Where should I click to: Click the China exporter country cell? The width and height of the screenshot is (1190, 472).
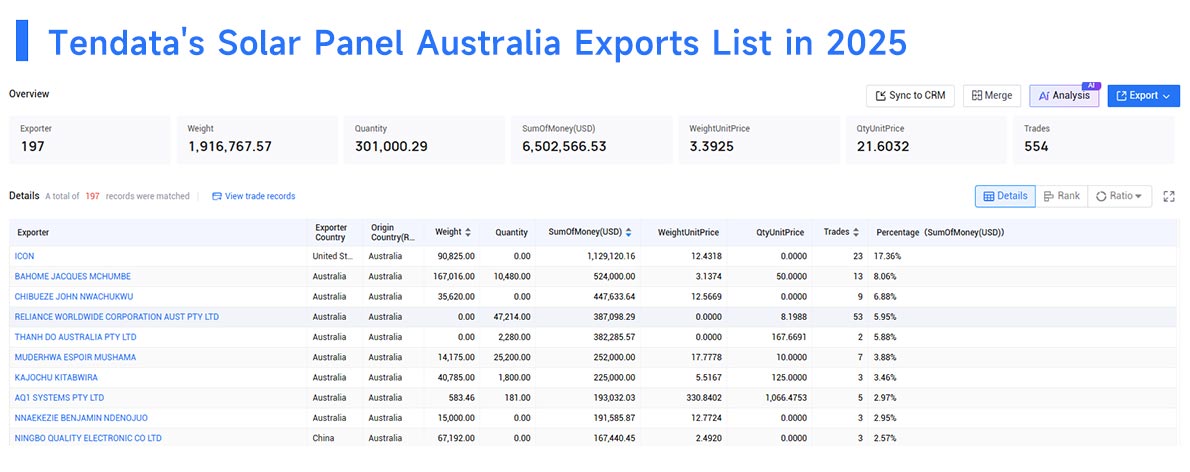coord(323,438)
